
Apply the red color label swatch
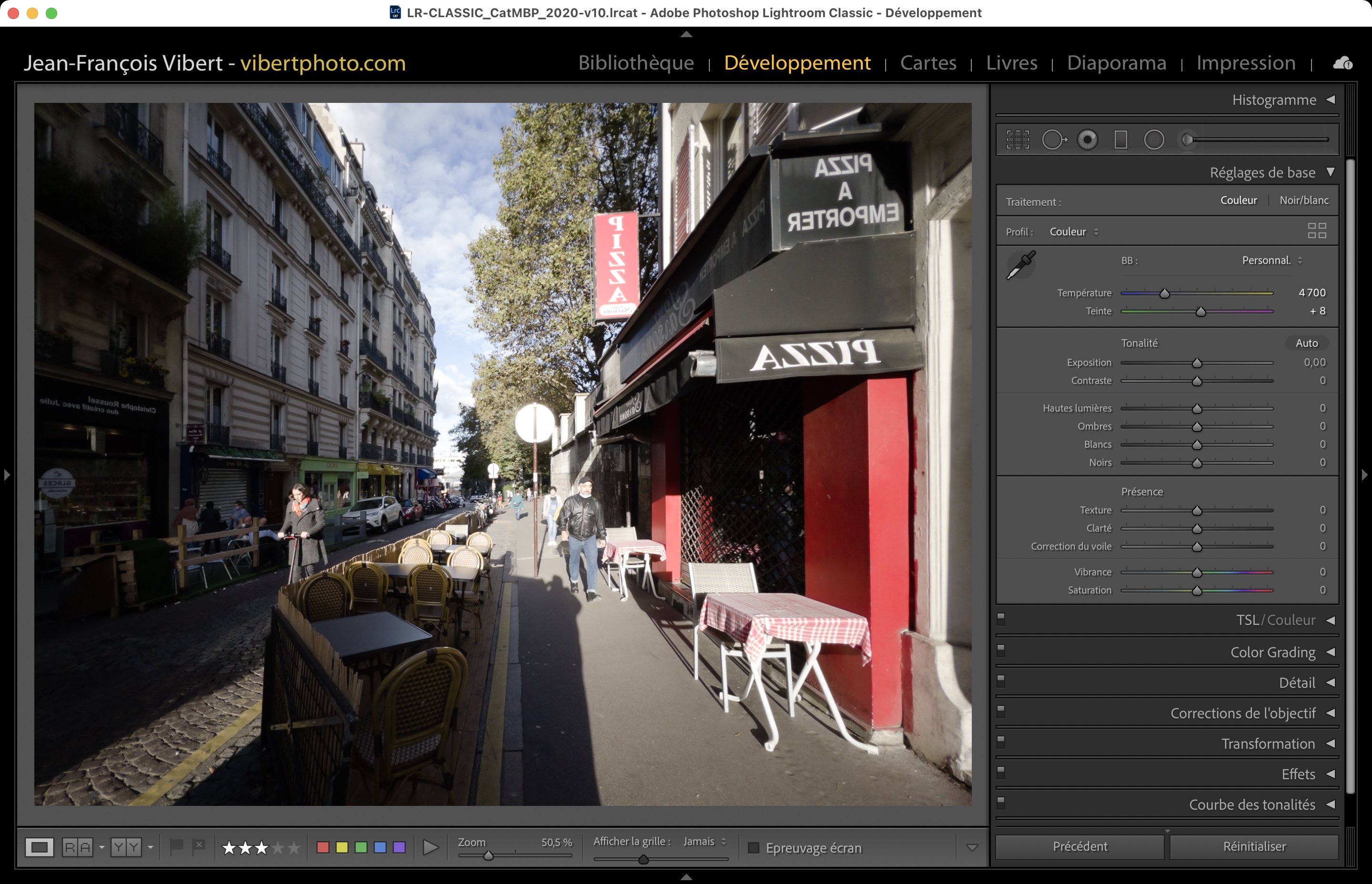coord(323,847)
